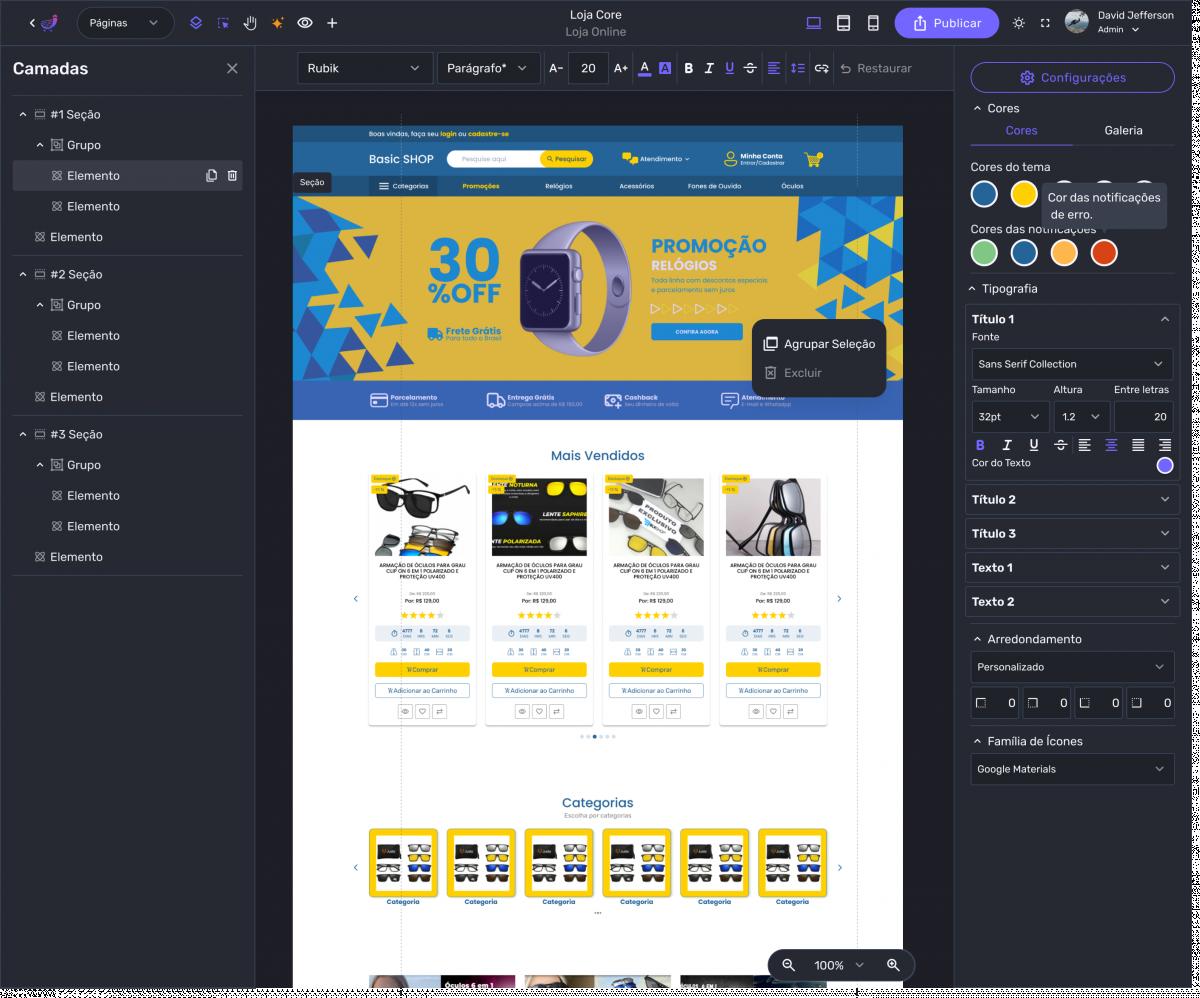Click the Publicar button
Screen dimensions: 1200x998
click(x=946, y=23)
